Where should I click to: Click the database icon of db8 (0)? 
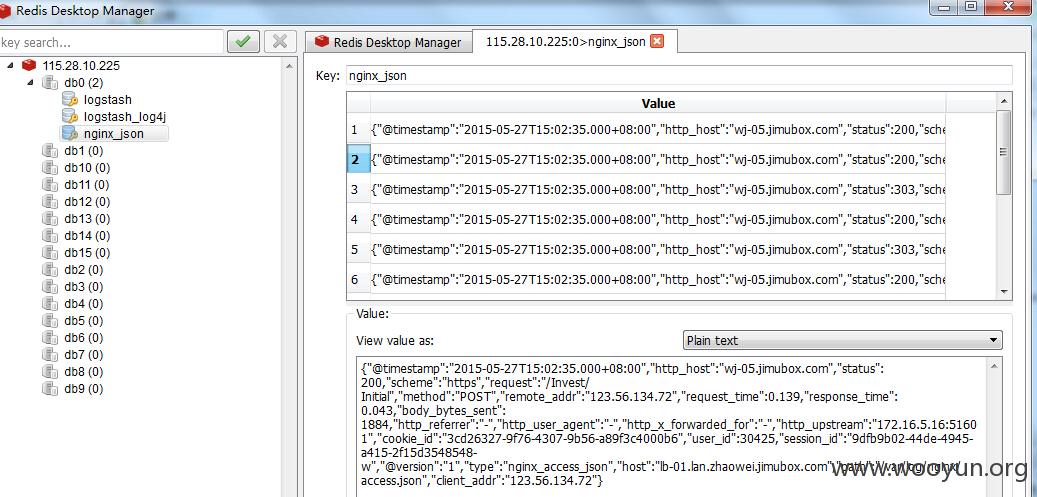pos(50,372)
